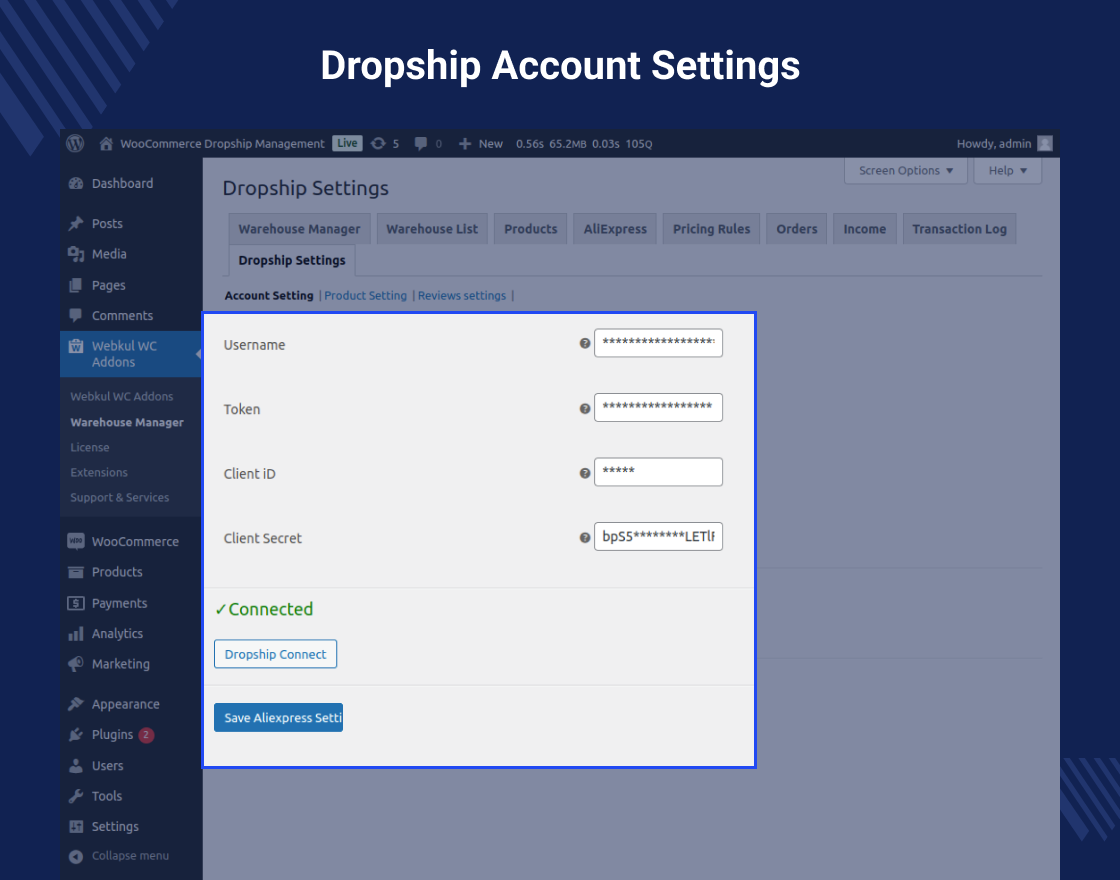The width and height of the screenshot is (1120, 880).
Task: Switch to Warehouse List tab
Action: (x=432, y=229)
